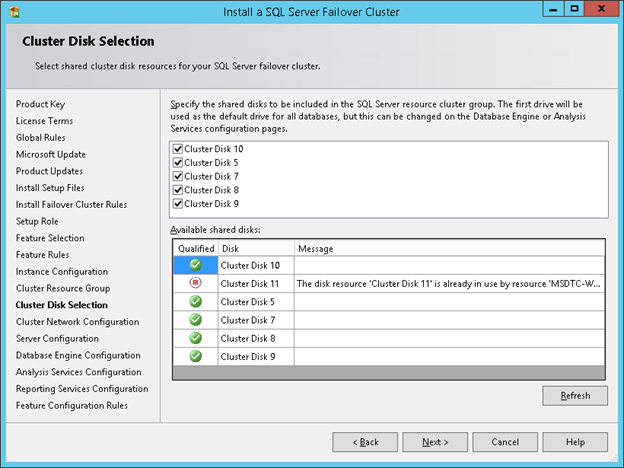Screen dimensions: 624x468
Task: Click the setup icon in the title bar
Action: 12,11
